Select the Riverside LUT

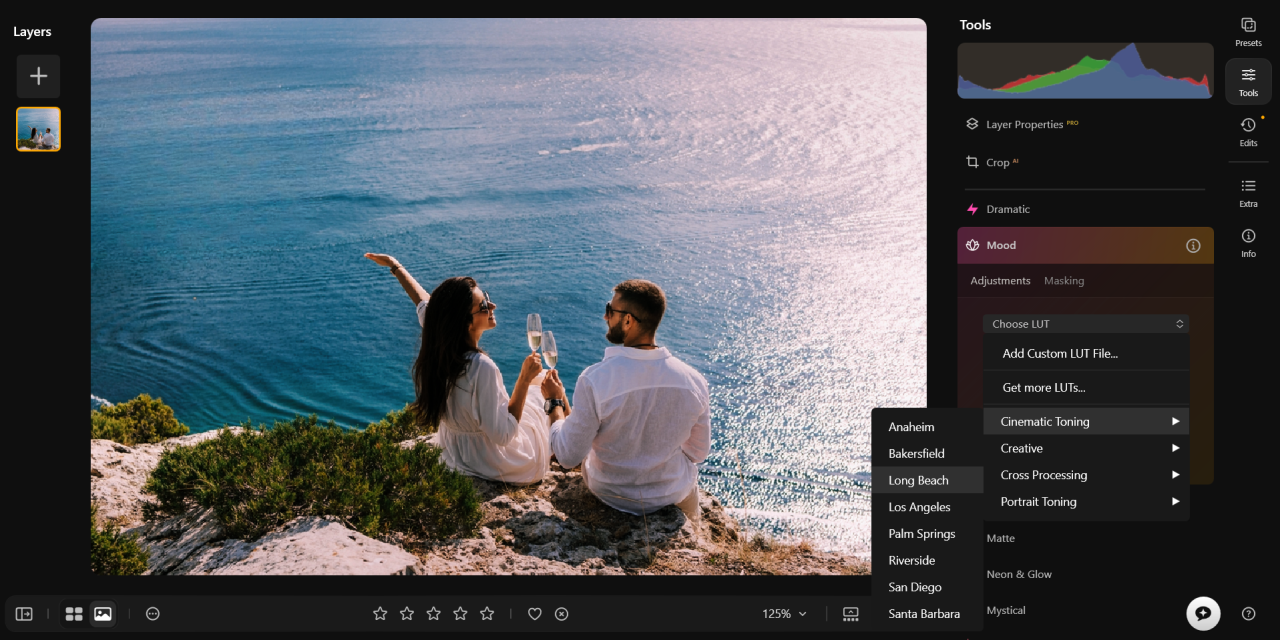point(928,560)
